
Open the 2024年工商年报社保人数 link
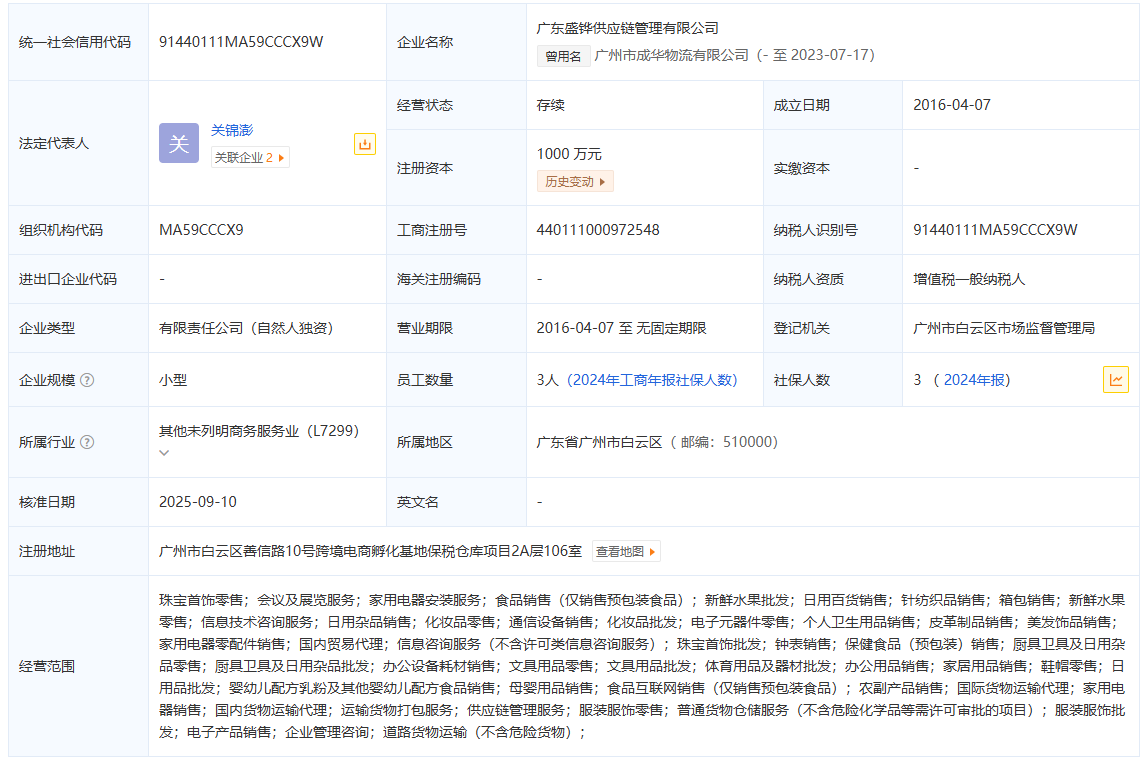tap(652, 380)
